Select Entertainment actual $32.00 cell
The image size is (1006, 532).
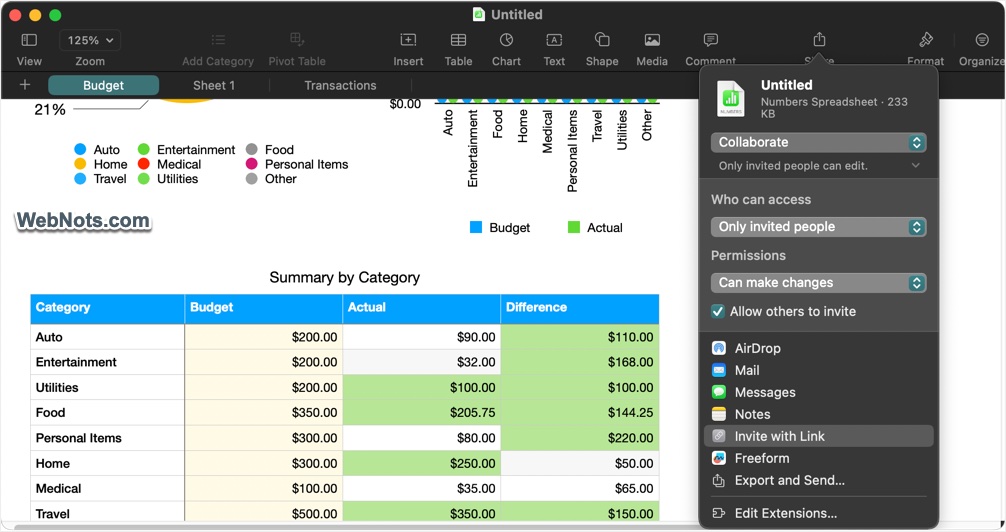[422, 362]
